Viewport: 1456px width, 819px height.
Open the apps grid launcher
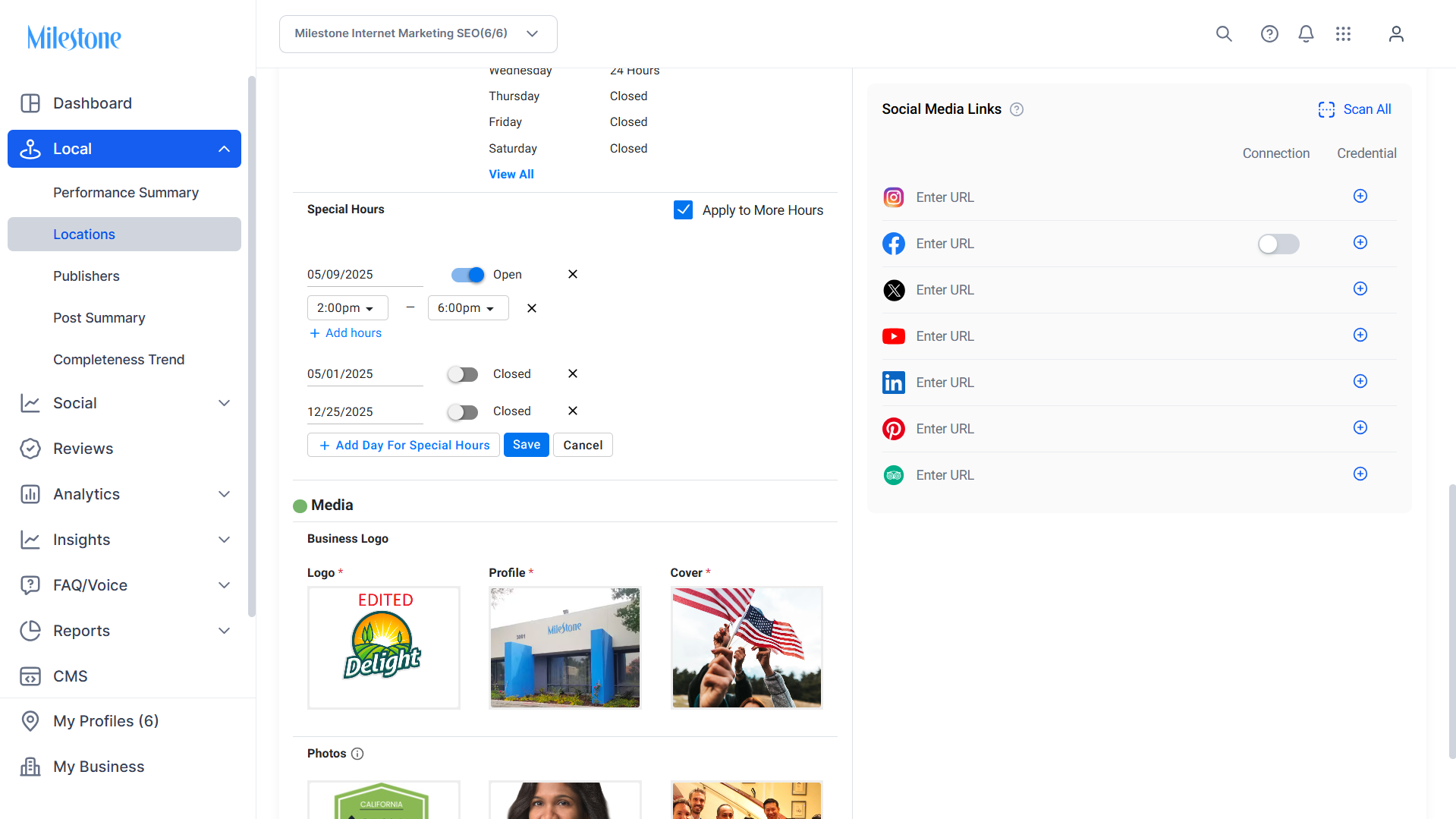(x=1343, y=33)
